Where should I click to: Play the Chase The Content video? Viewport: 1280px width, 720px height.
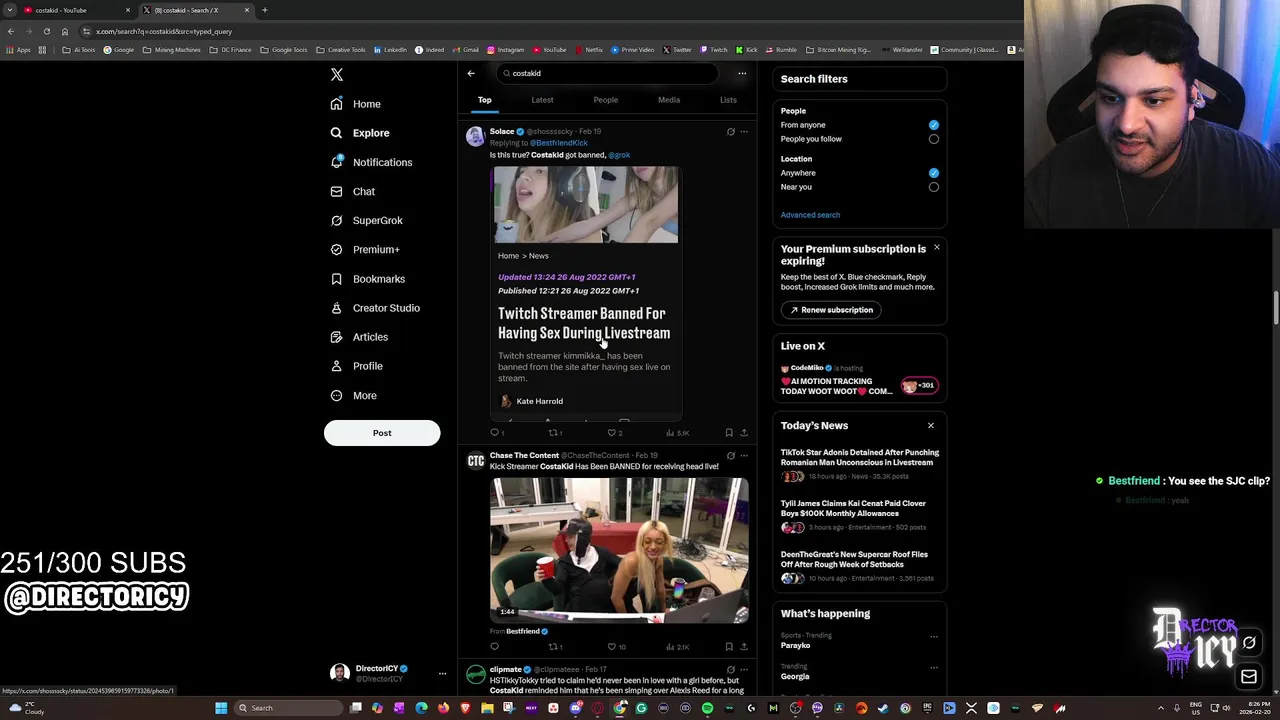coord(619,550)
